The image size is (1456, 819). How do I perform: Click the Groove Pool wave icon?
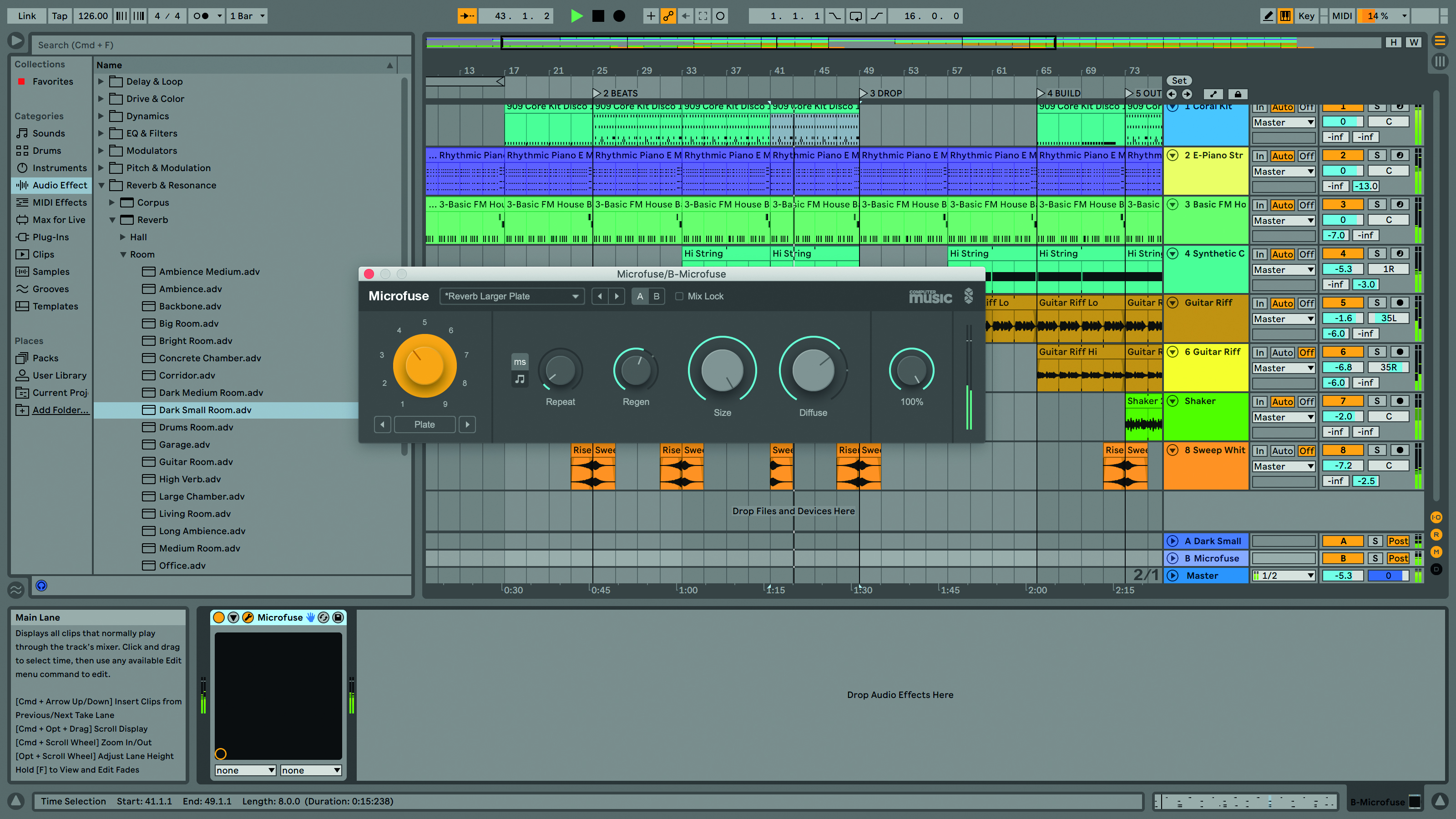coord(16,590)
